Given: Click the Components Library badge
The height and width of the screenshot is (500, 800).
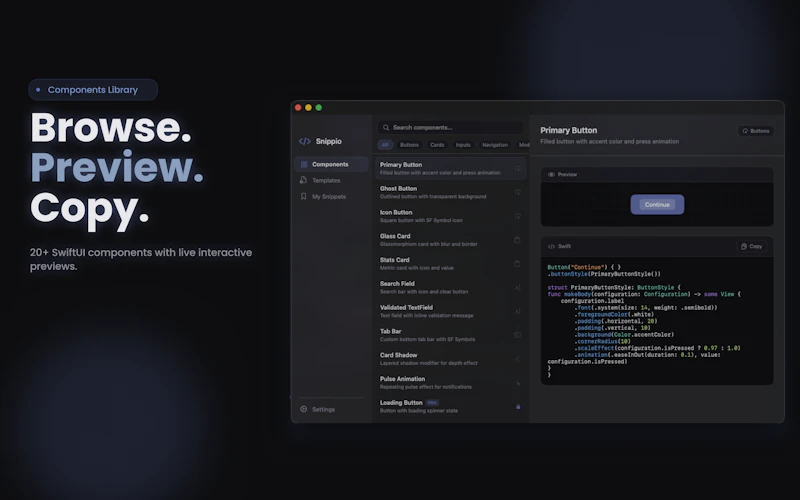Looking at the screenshot, I should tap(93, 90).
